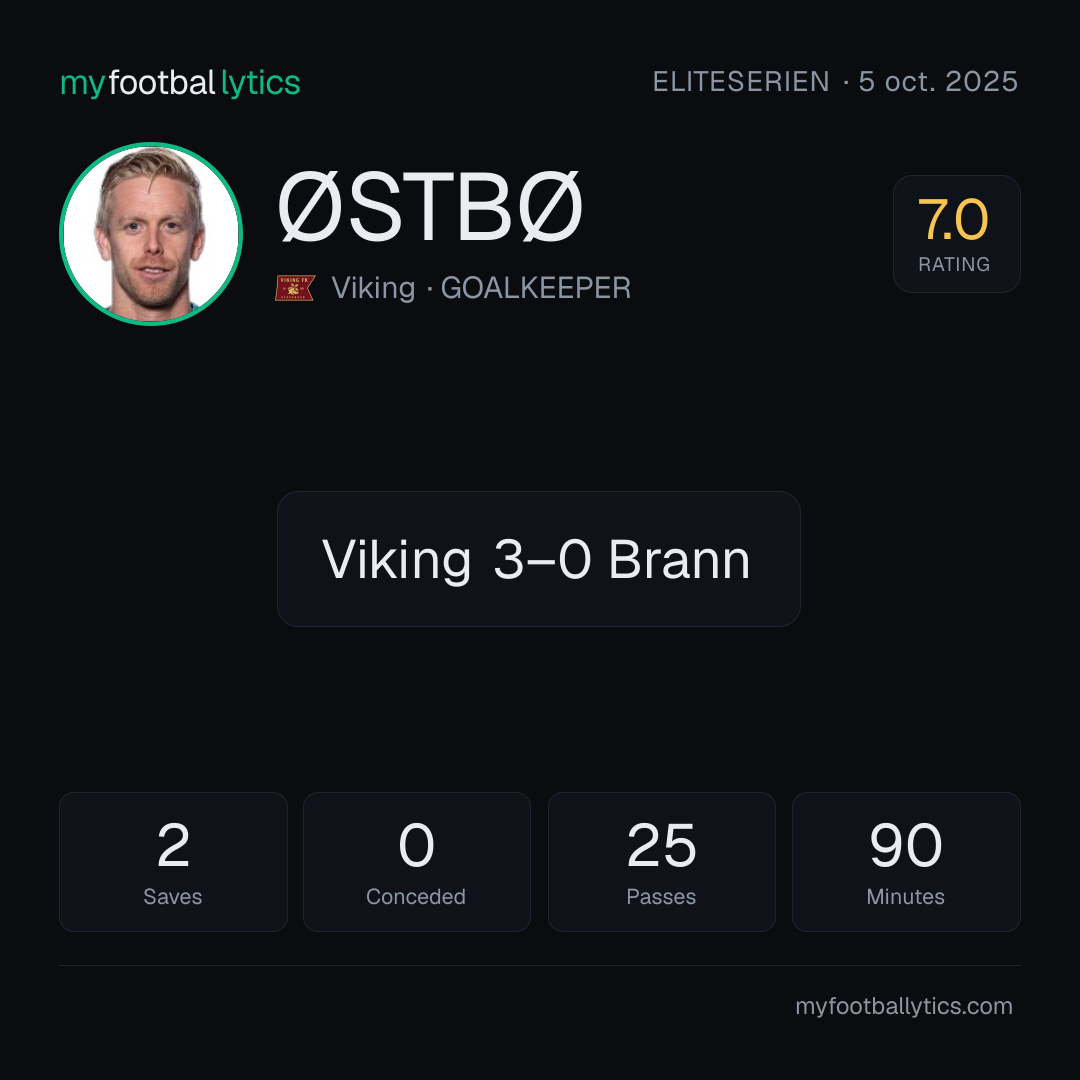Click the 5 oct. 2025 date
The height and width of the screenshot is (1080, 1080).
click(937, 82)
